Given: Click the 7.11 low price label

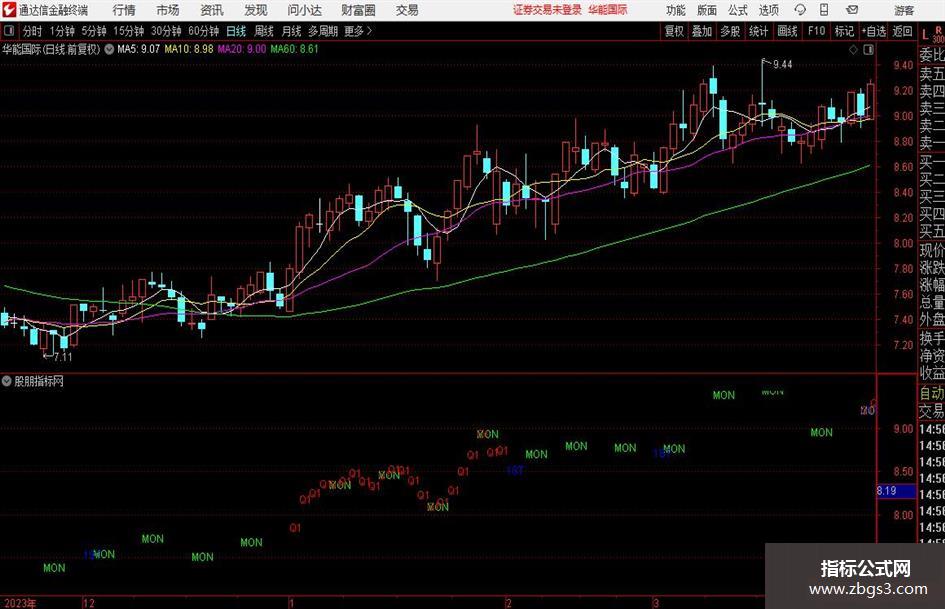Looking at the screenshot, I should point(63,357).
